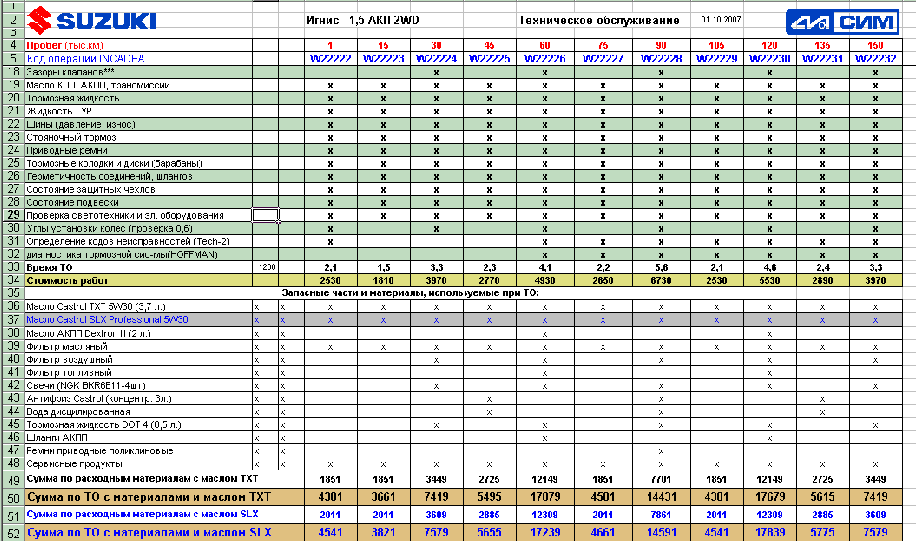Select work cost value 1810

383,280
